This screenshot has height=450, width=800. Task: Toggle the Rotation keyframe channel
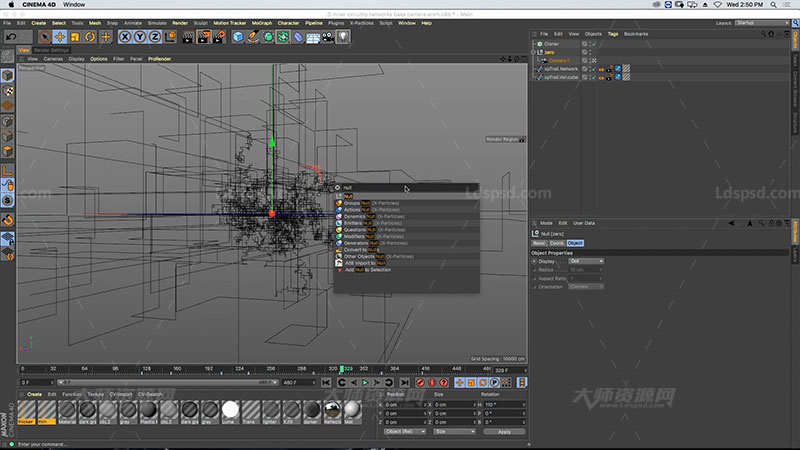[483, 383]
